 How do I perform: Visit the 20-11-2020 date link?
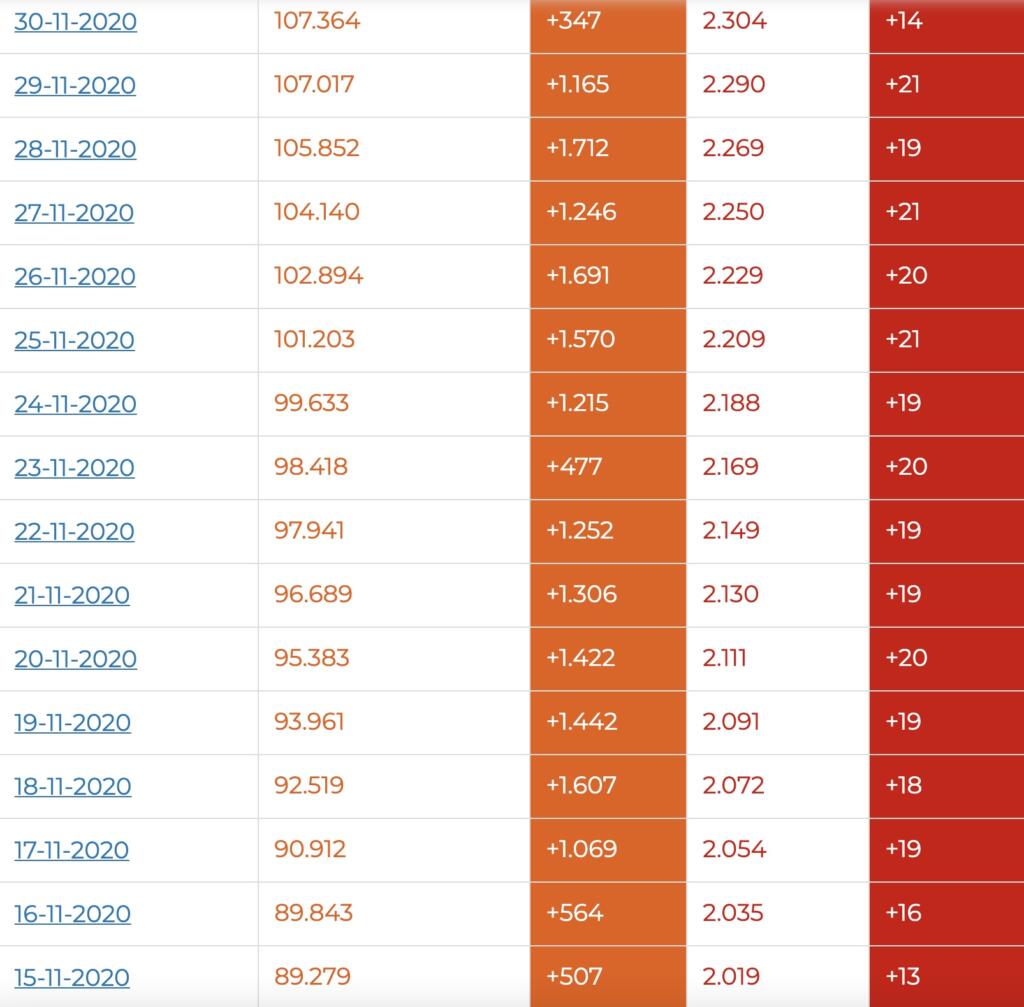coord(75,659)
